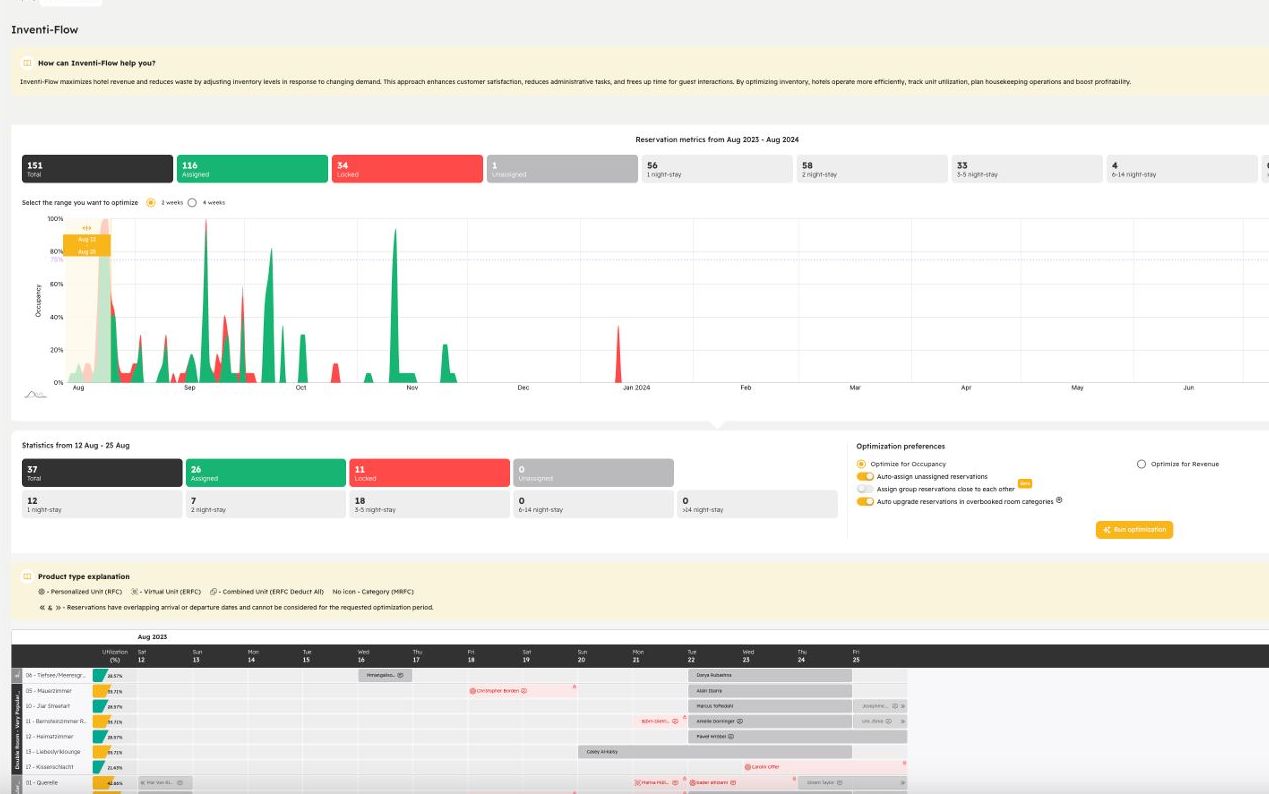Screen dimensions: 1269x794
Task: Click the unit icon on Amelie Dominger reservation
Action: (x=739, y=721)
